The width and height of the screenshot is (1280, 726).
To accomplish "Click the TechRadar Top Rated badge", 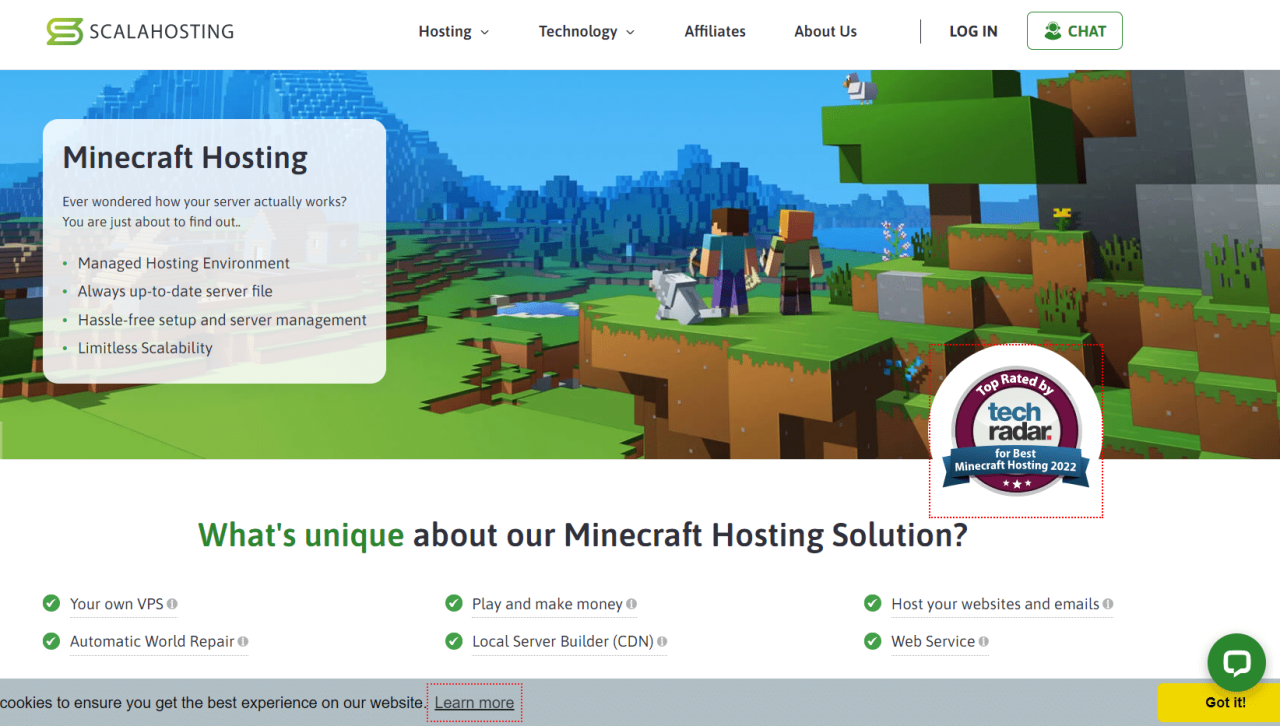I will (x=1016, y=431).
